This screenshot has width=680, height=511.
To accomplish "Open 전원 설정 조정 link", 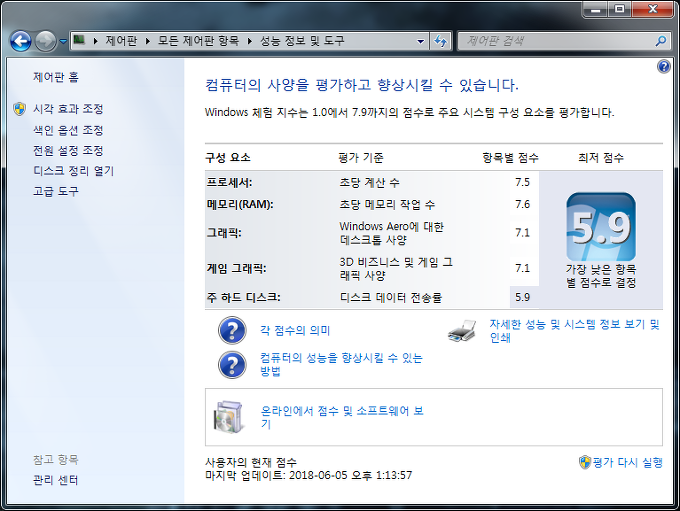I will [68, 151].
